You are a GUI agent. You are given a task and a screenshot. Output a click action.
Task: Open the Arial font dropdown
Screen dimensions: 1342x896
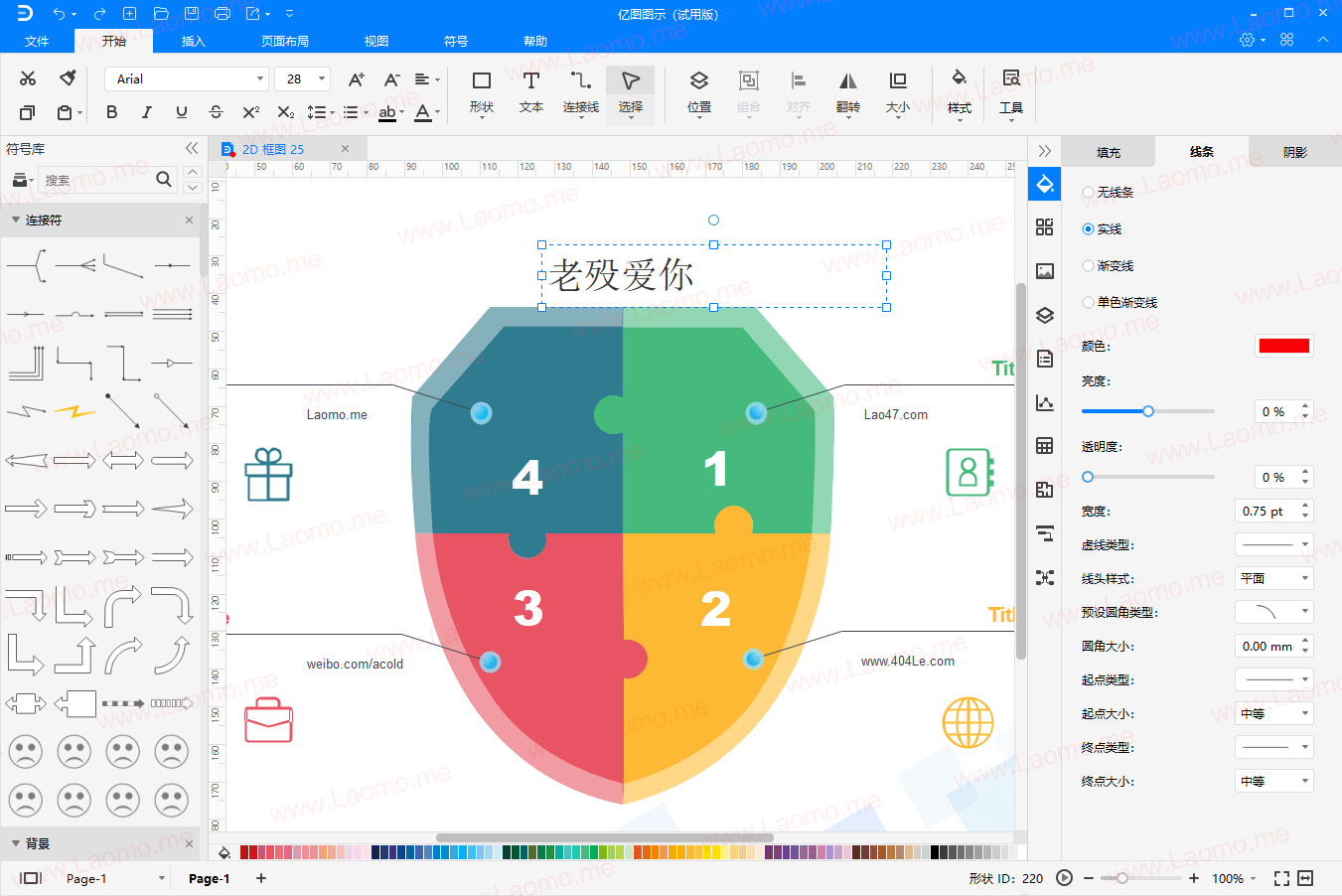coord(260,77)
